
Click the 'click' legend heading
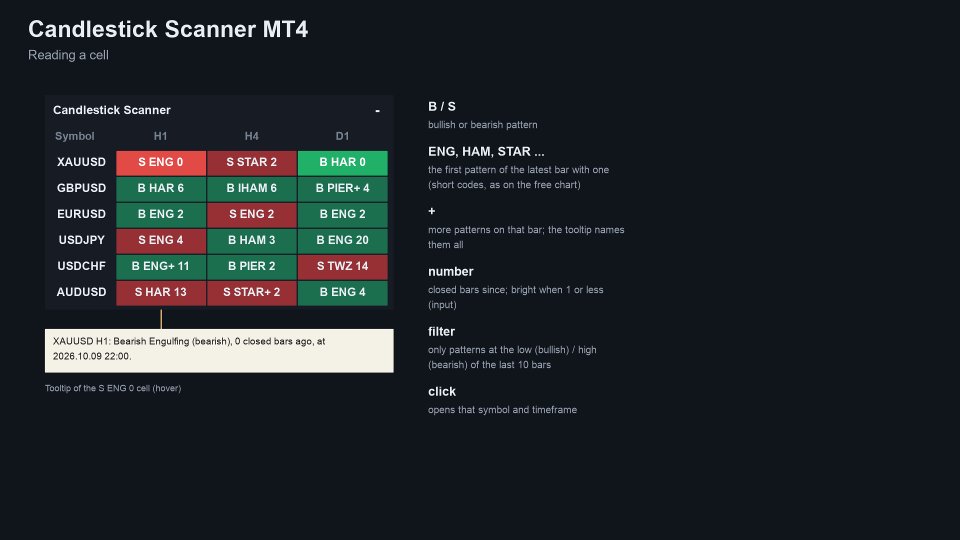click(x=442, y=391)
